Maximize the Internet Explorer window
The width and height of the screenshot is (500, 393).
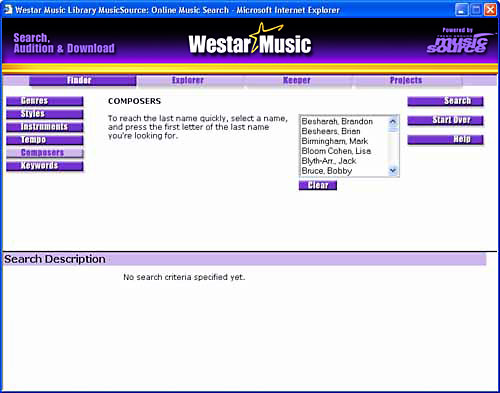click(x=476, y=10)
